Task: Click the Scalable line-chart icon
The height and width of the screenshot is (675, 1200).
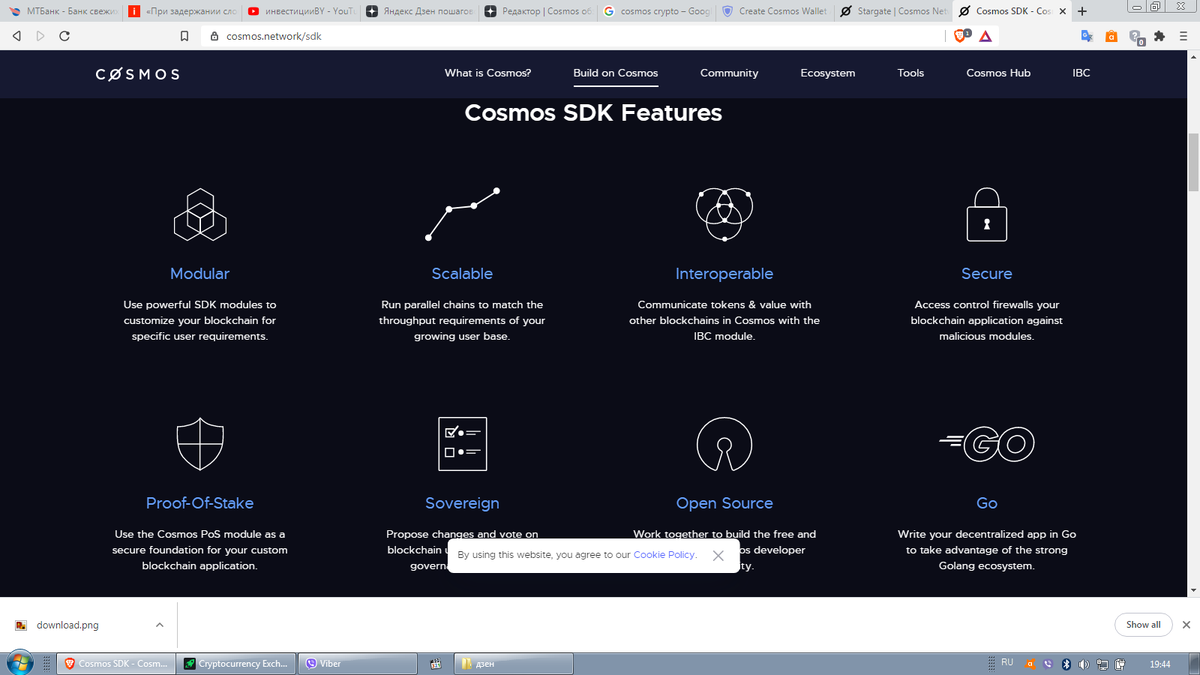Action: (462, 214)
